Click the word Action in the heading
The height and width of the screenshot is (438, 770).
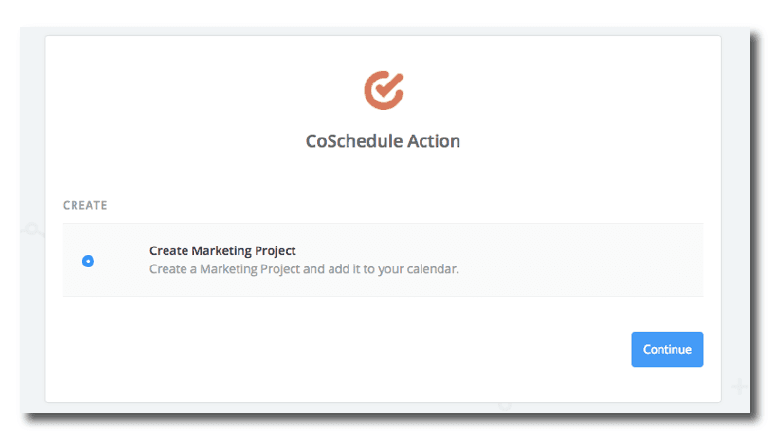pos(434,141)
